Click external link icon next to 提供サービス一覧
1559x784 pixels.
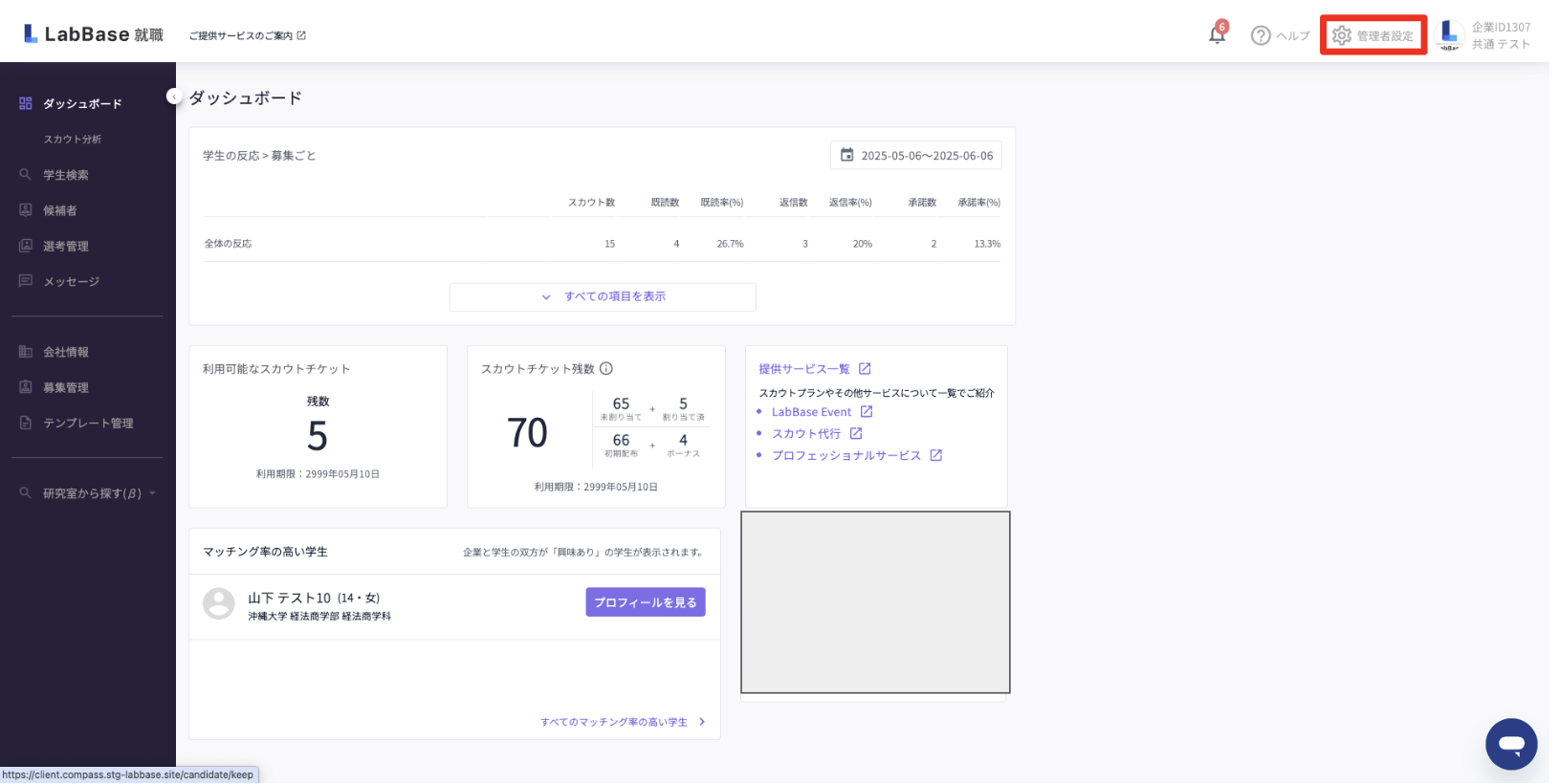pos(865,369)
